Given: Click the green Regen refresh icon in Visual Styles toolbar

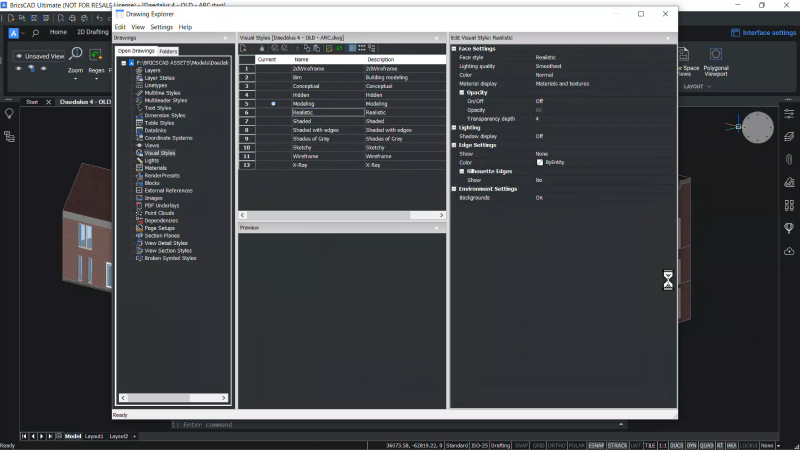Looking at the screenshot, I should click(339, 48).
